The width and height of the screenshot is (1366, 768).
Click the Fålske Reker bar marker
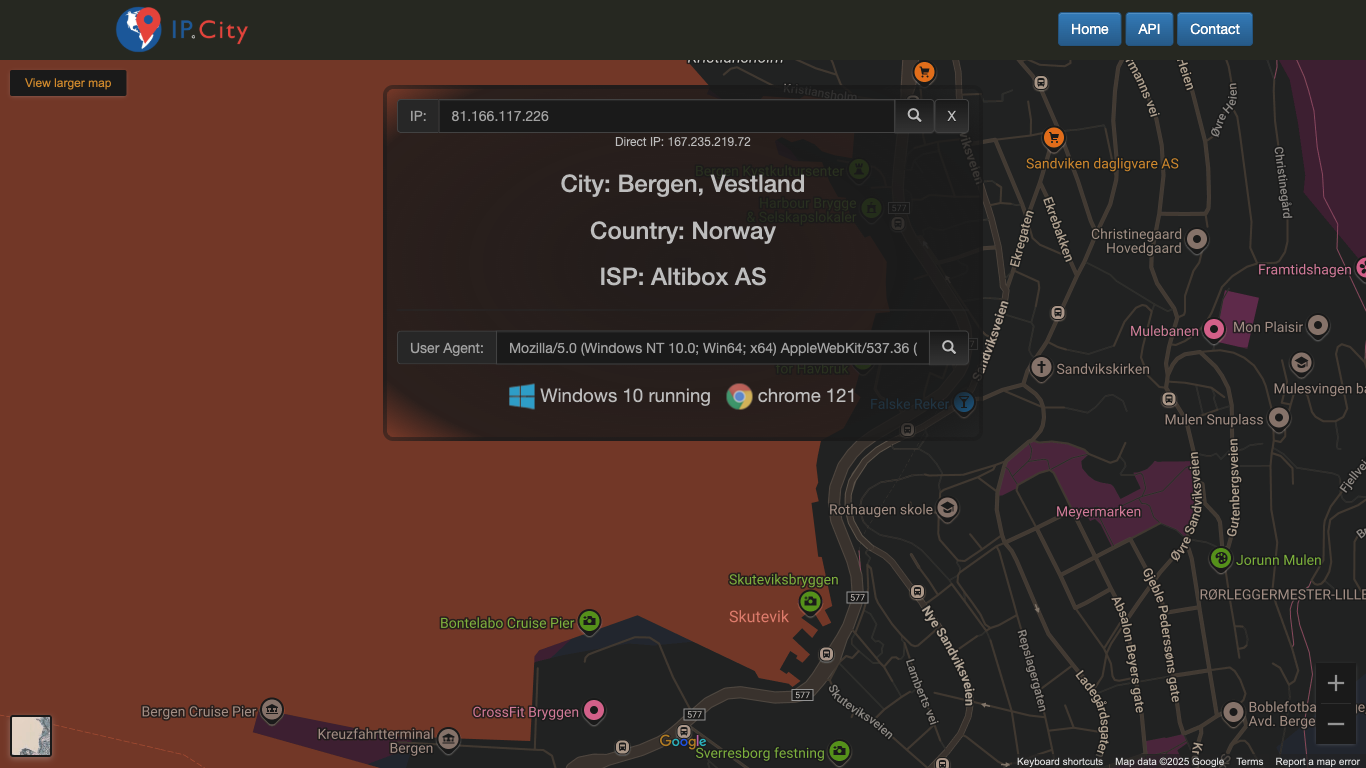(963, 403)
